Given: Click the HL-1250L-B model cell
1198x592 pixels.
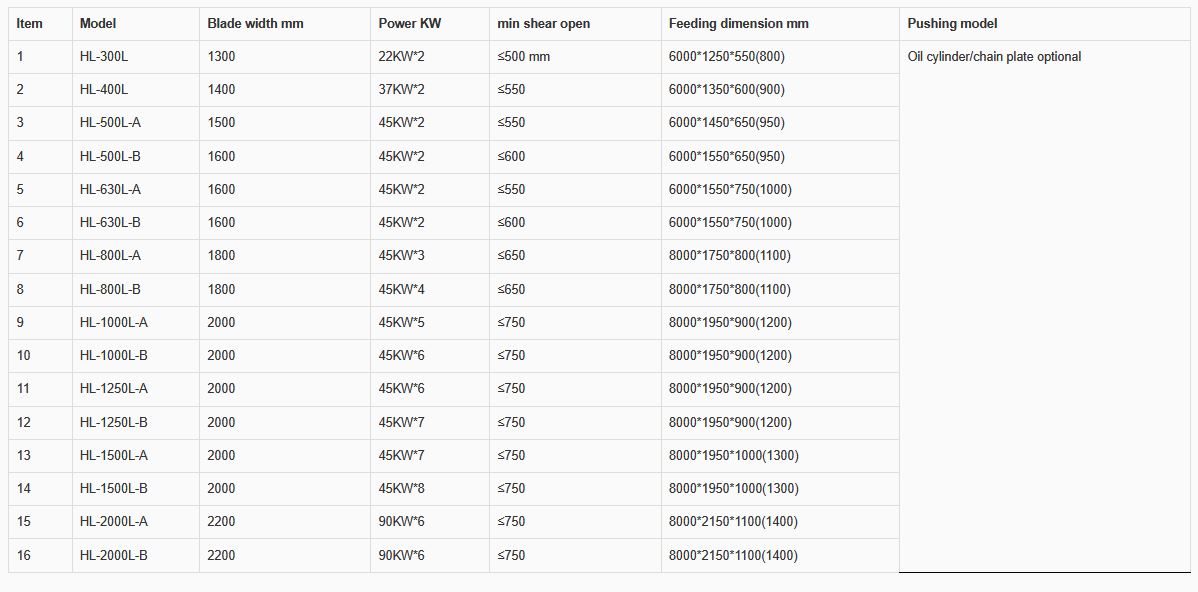Looking at the screenshot, I should click(114, 422).
